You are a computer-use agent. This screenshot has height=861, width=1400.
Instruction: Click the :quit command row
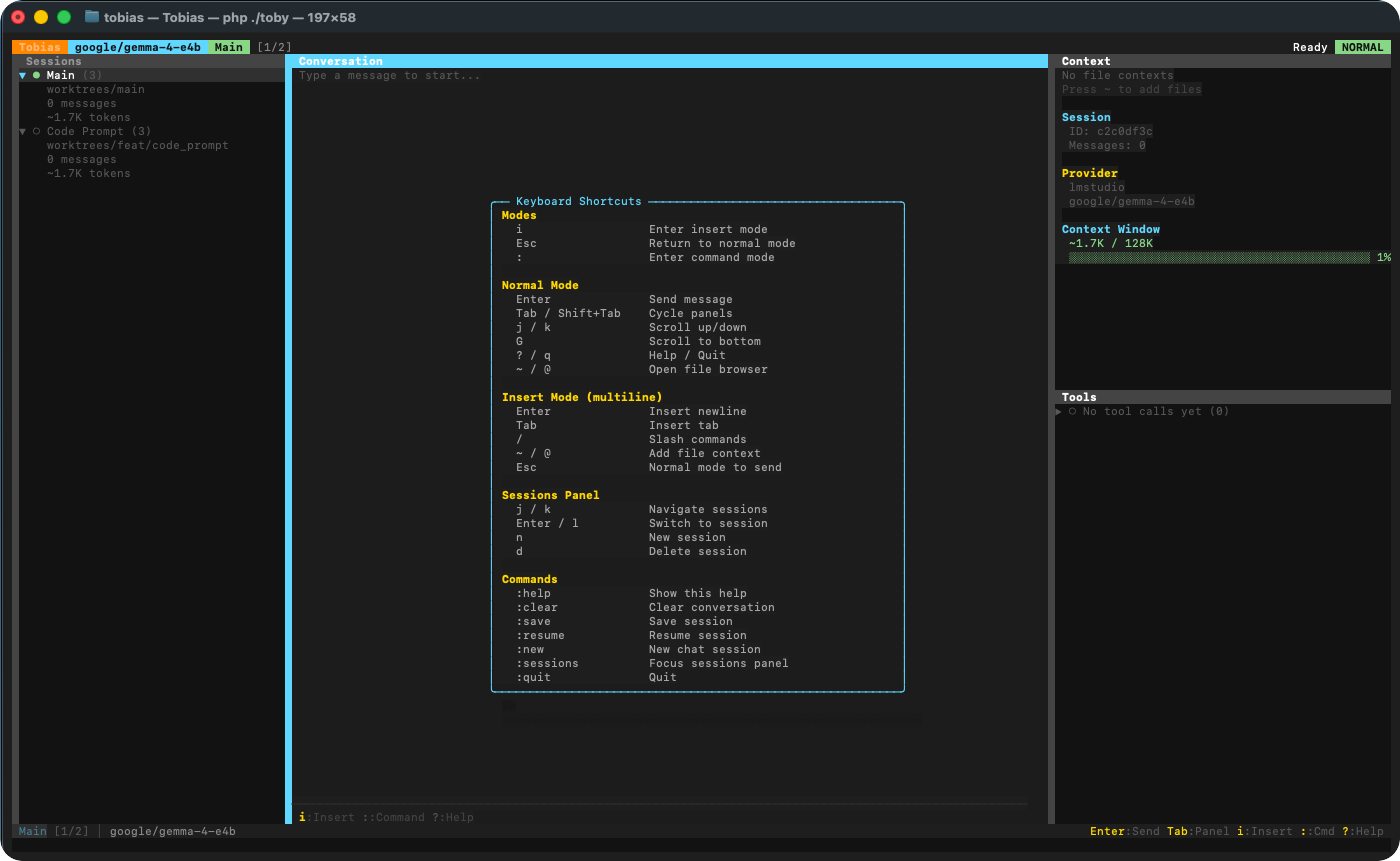(x=698, y=677)
